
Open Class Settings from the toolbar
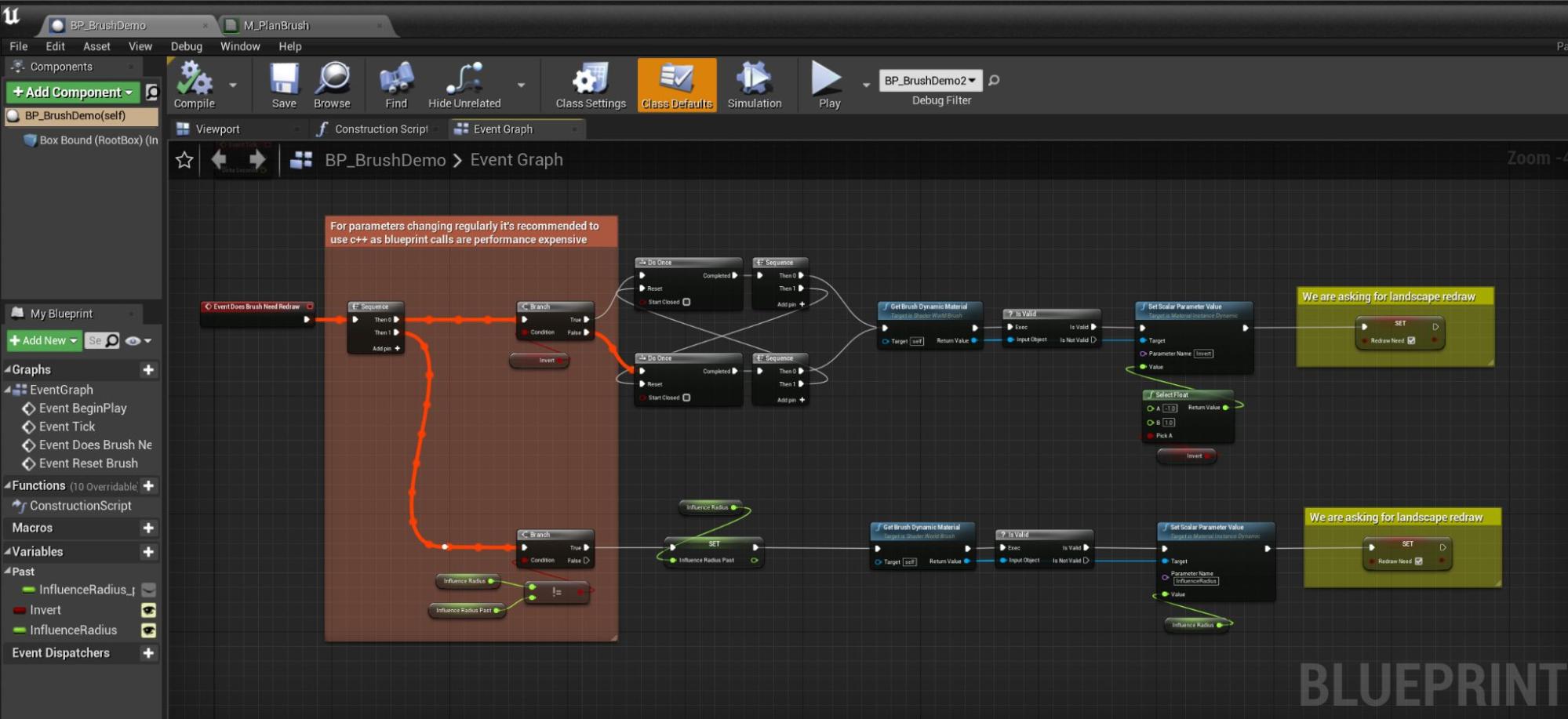coord(590,79)
